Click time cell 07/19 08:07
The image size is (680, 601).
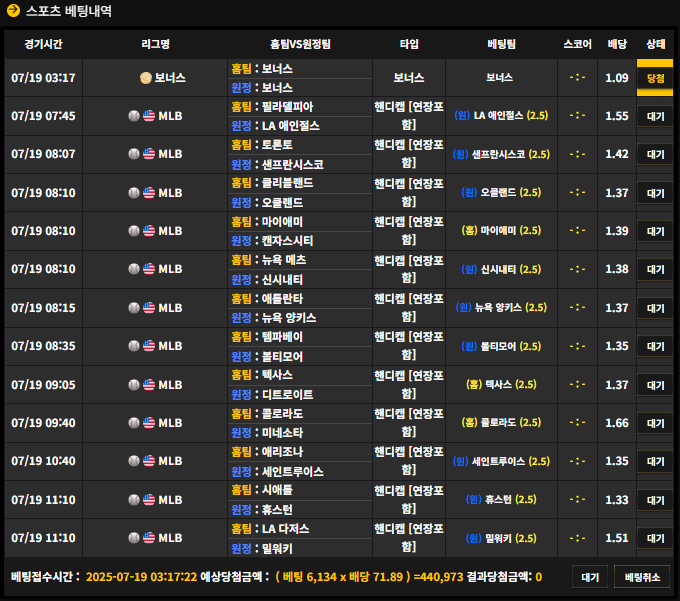(43, 154)
